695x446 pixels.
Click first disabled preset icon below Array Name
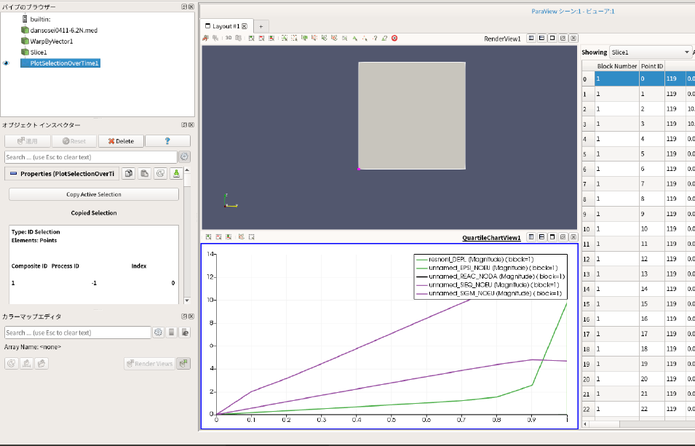pyautogui.click(x=12, y=364)
